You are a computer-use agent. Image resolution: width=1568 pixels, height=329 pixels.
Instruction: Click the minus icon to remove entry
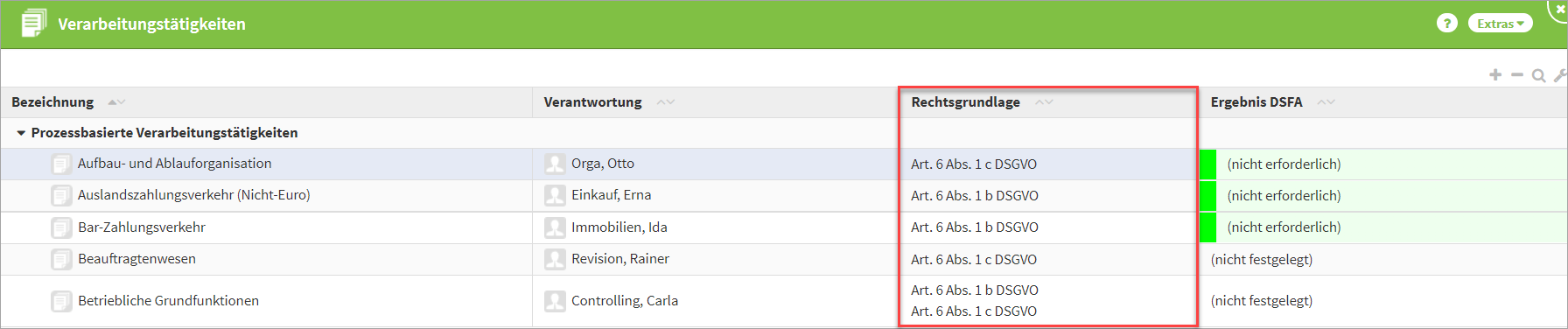tap(1517, 75)
